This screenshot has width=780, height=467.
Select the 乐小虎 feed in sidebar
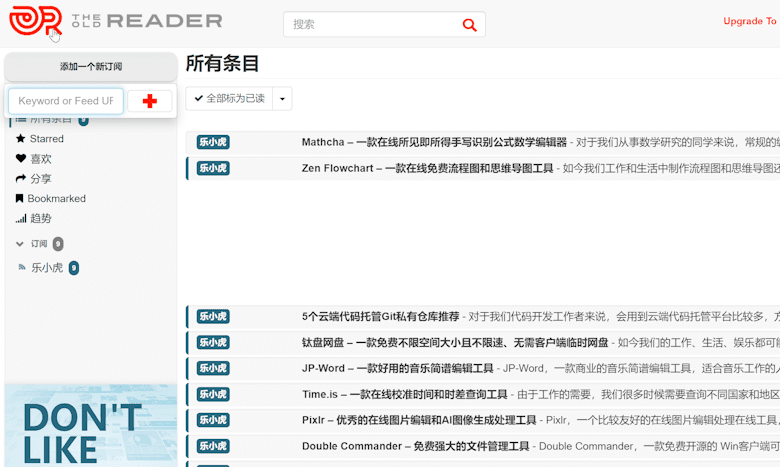click(x=47, y=268)
